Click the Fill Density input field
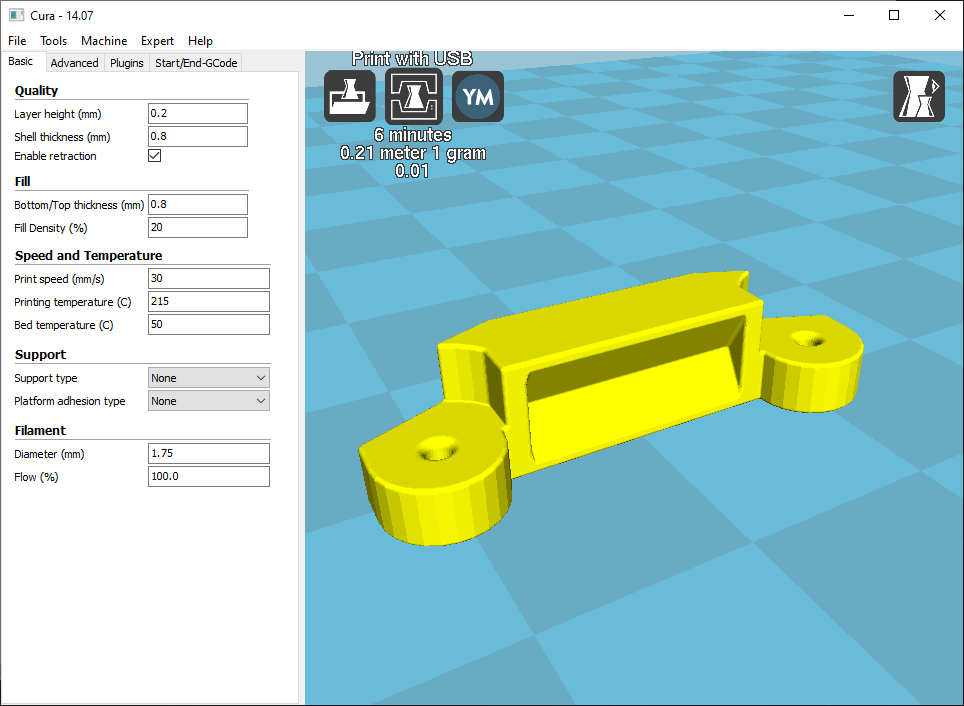The width and height of the screenshot is (964, 706). 198,228
